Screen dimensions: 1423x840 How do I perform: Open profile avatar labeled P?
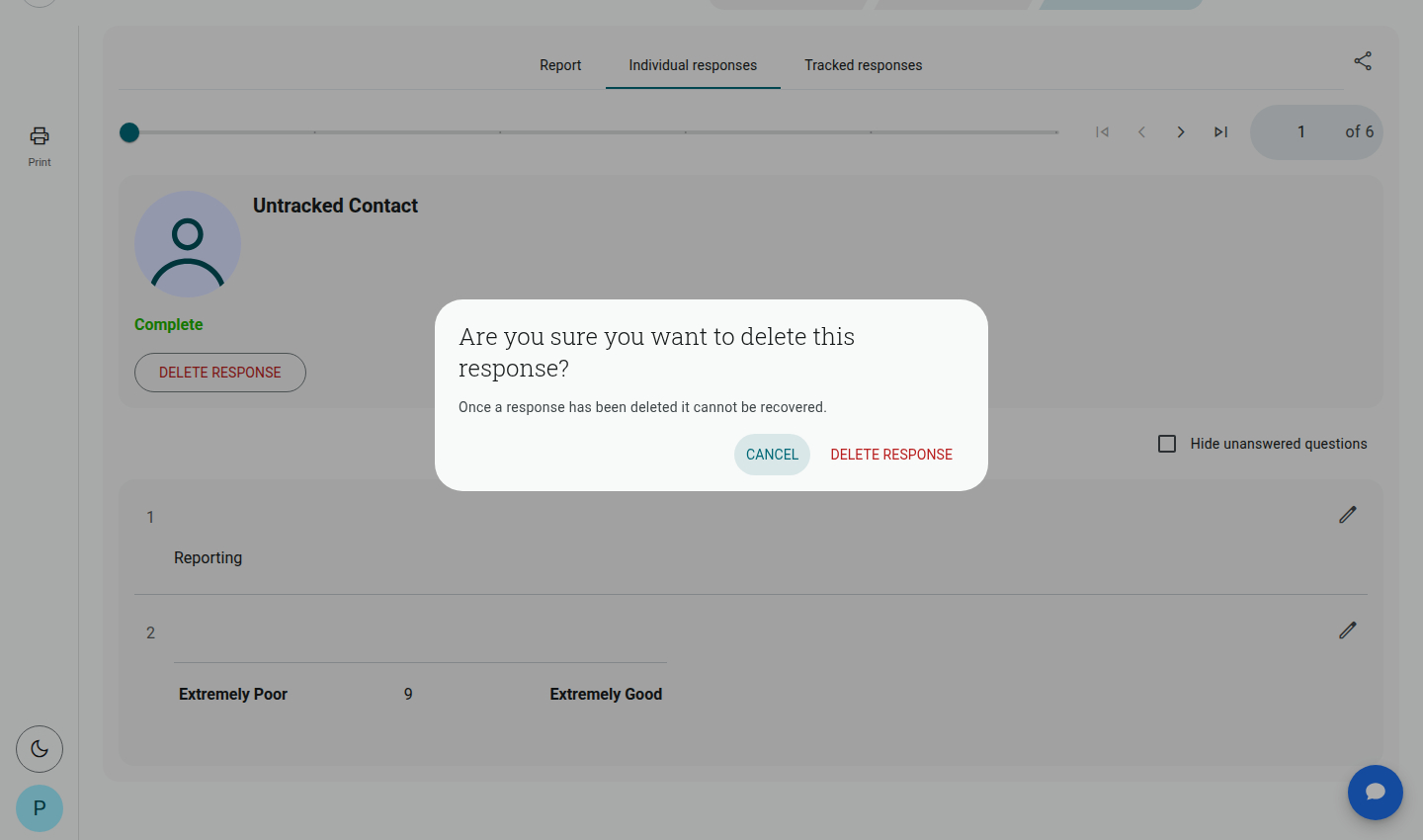click(x=40, y=808)
